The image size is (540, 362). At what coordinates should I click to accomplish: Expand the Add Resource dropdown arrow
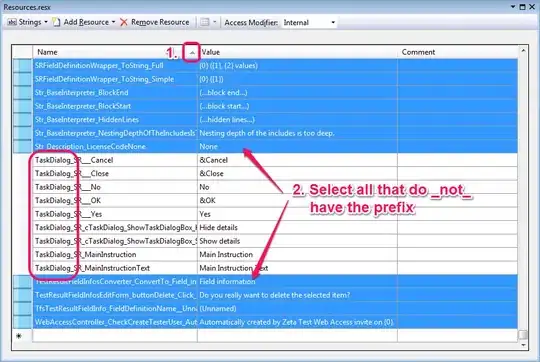[x=113, y=22]
